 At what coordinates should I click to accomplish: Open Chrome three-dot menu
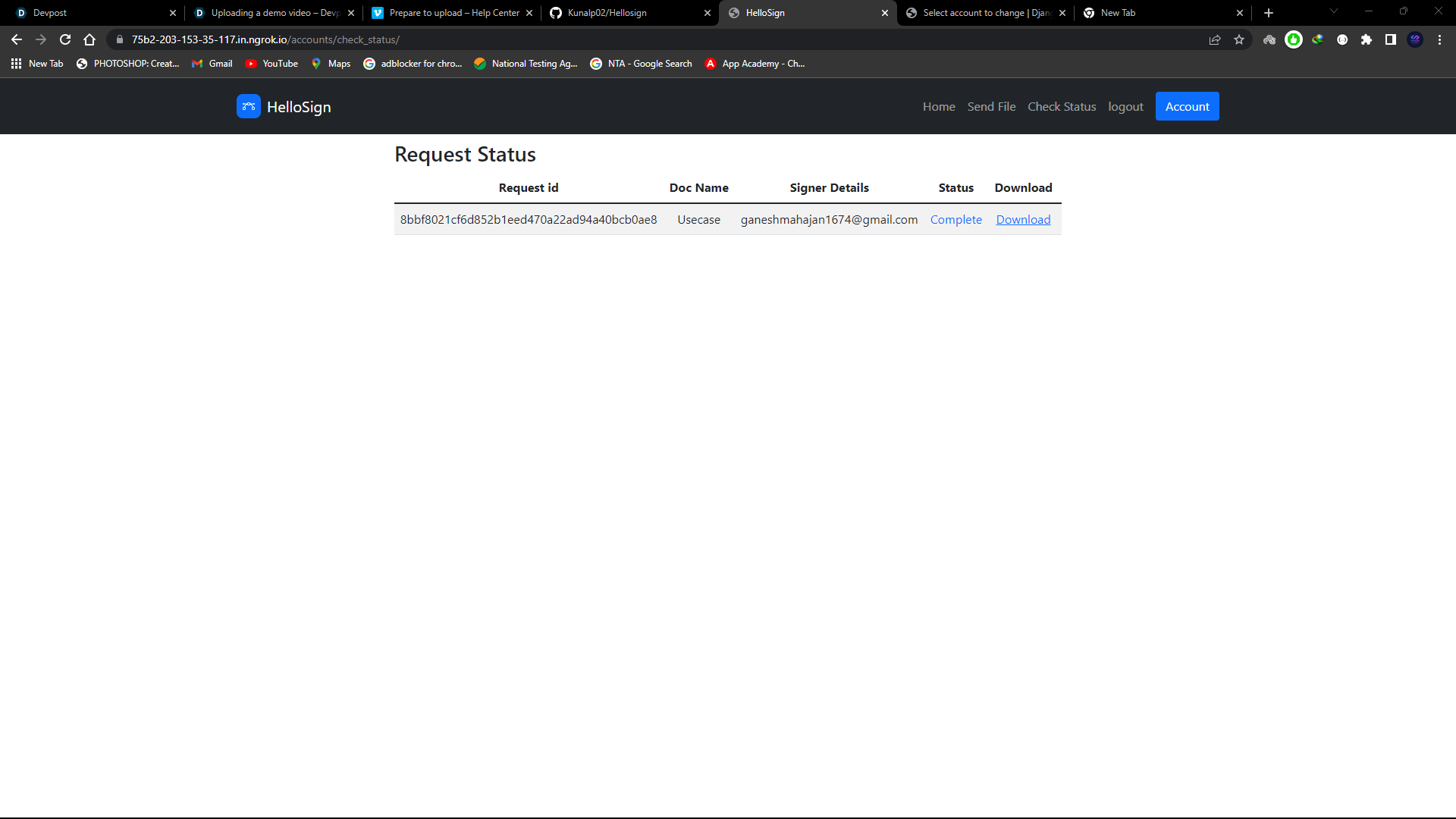pyautogui.click(x=1439, y=39)
